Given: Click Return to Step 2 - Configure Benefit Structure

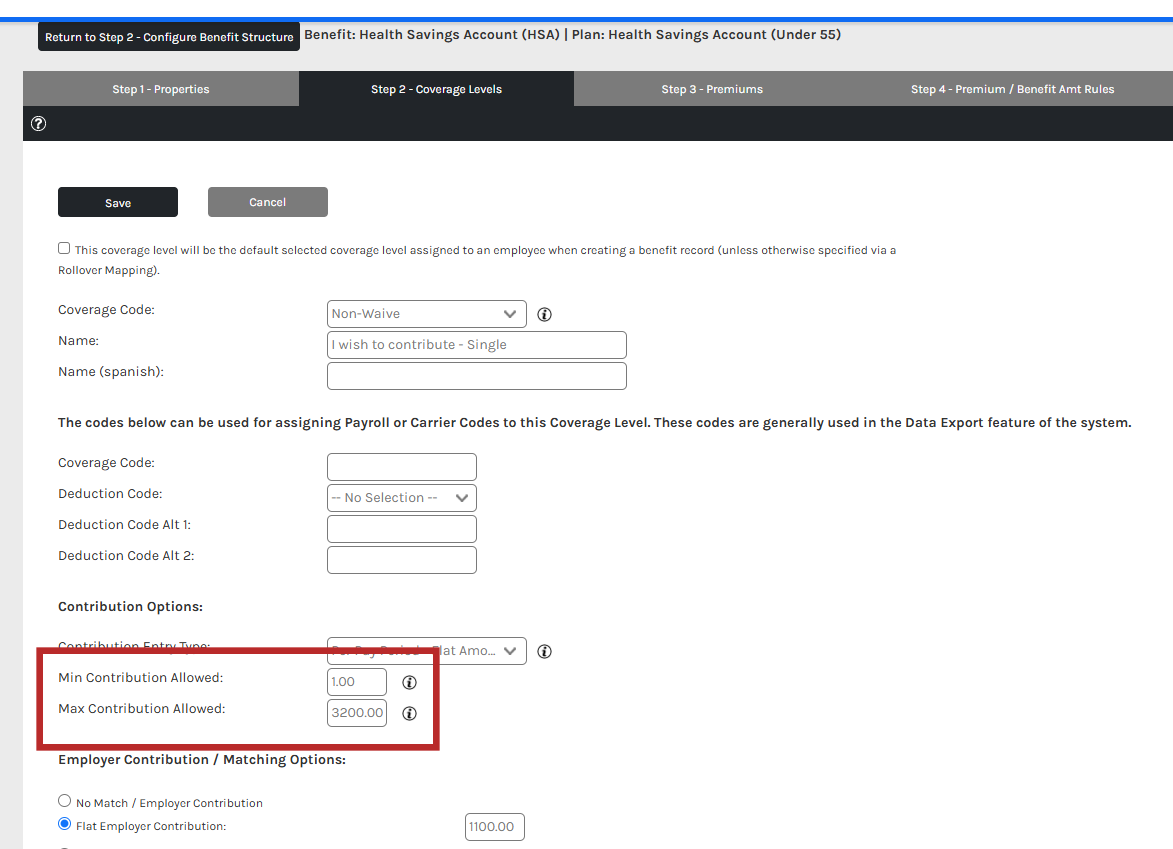Looking at the screenshot, I should click(169, 37).
